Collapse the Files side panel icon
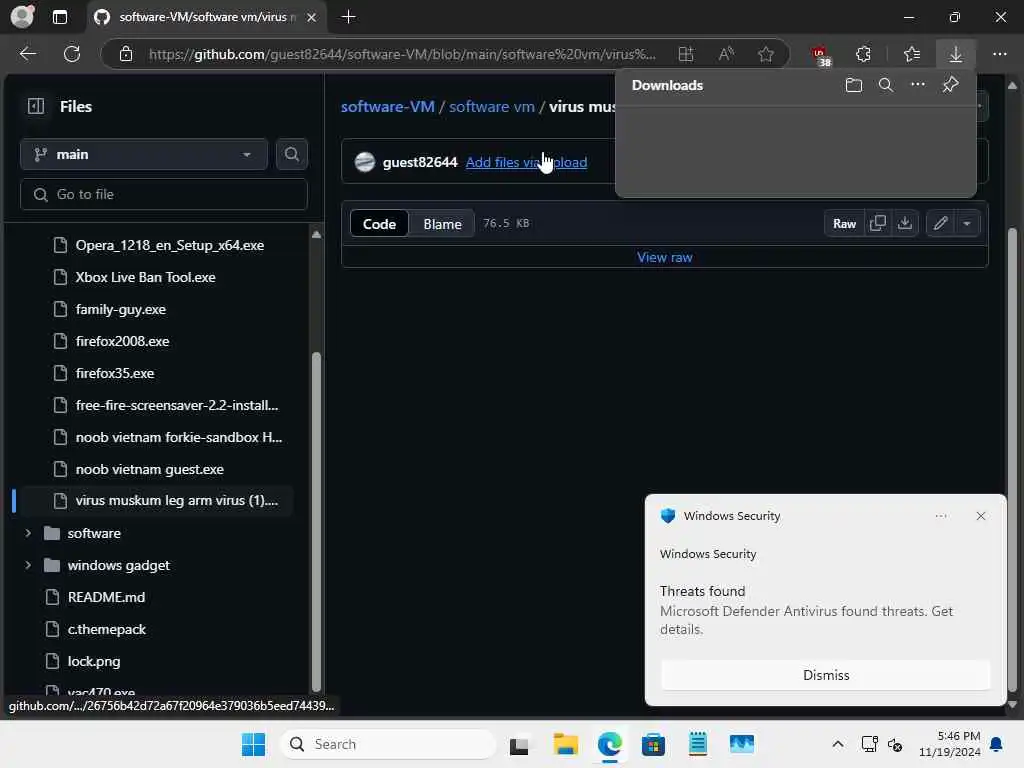 [x=36, y=106]
